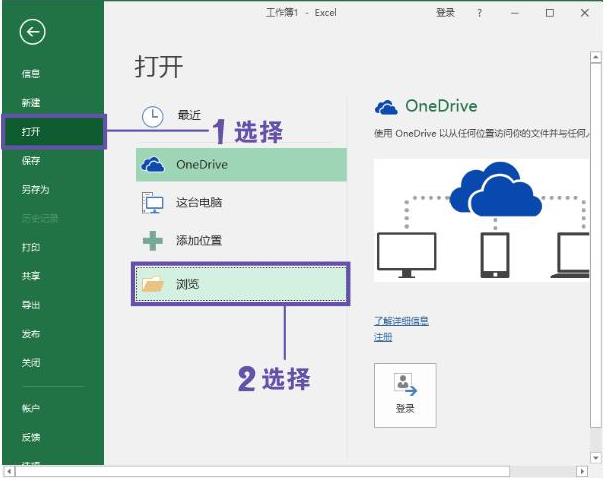
Task: Click the folder icon for 浏览
Action: click(152, 284)
